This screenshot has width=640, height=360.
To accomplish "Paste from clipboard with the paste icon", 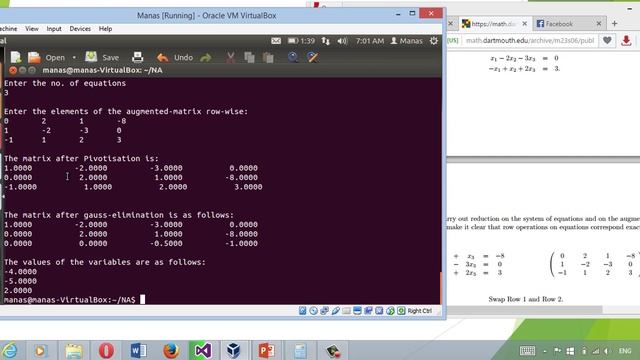I will click(x=268, y=58).
